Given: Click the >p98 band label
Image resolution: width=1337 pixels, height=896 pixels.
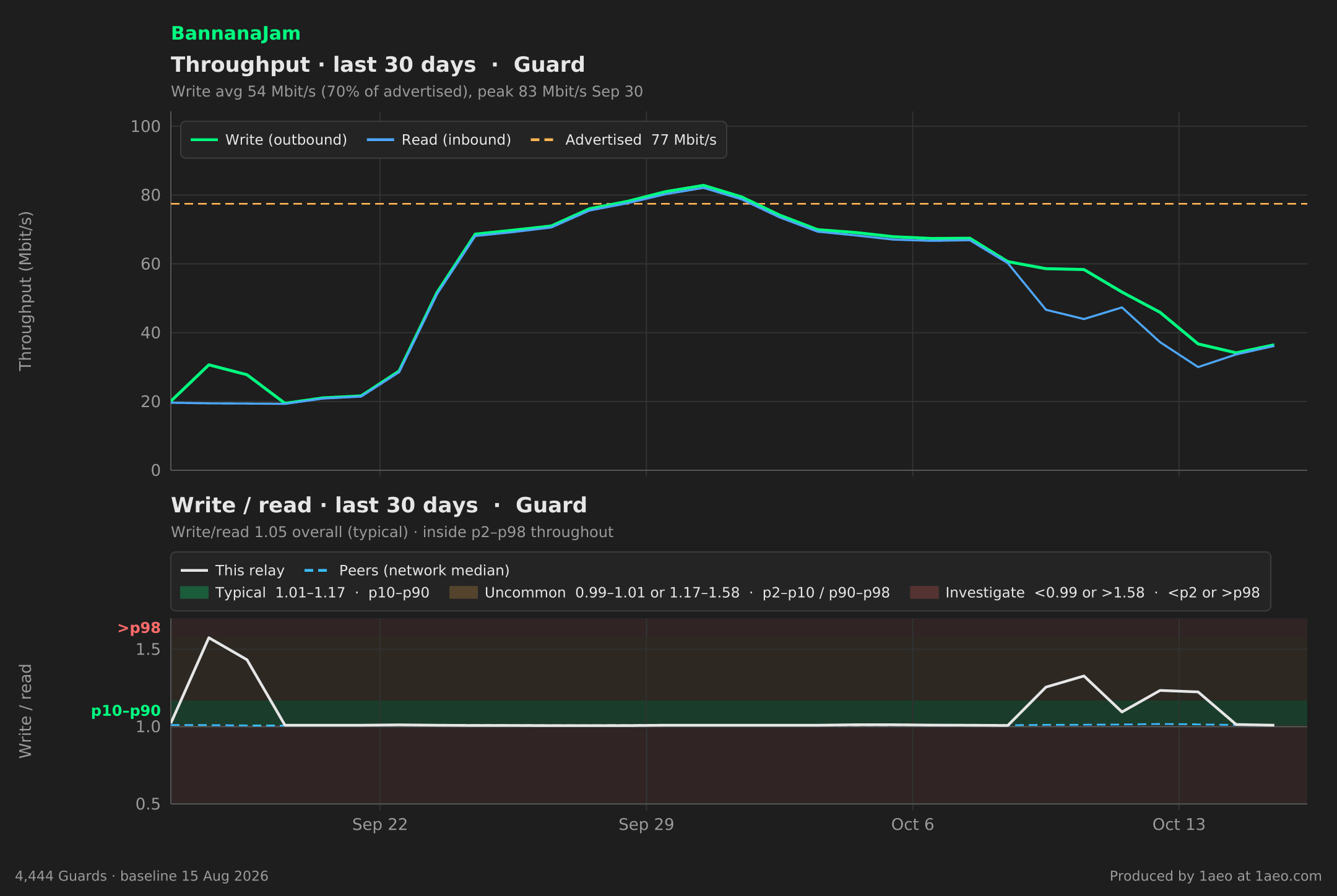Looking at the screenshot, I should [x=139, y=628].
